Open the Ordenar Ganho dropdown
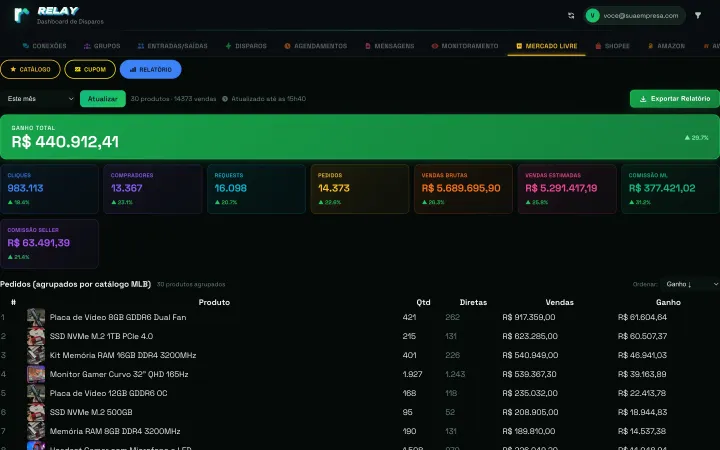Image resolution: width=720 pixels, height=450 pixels. click(690, 284)
